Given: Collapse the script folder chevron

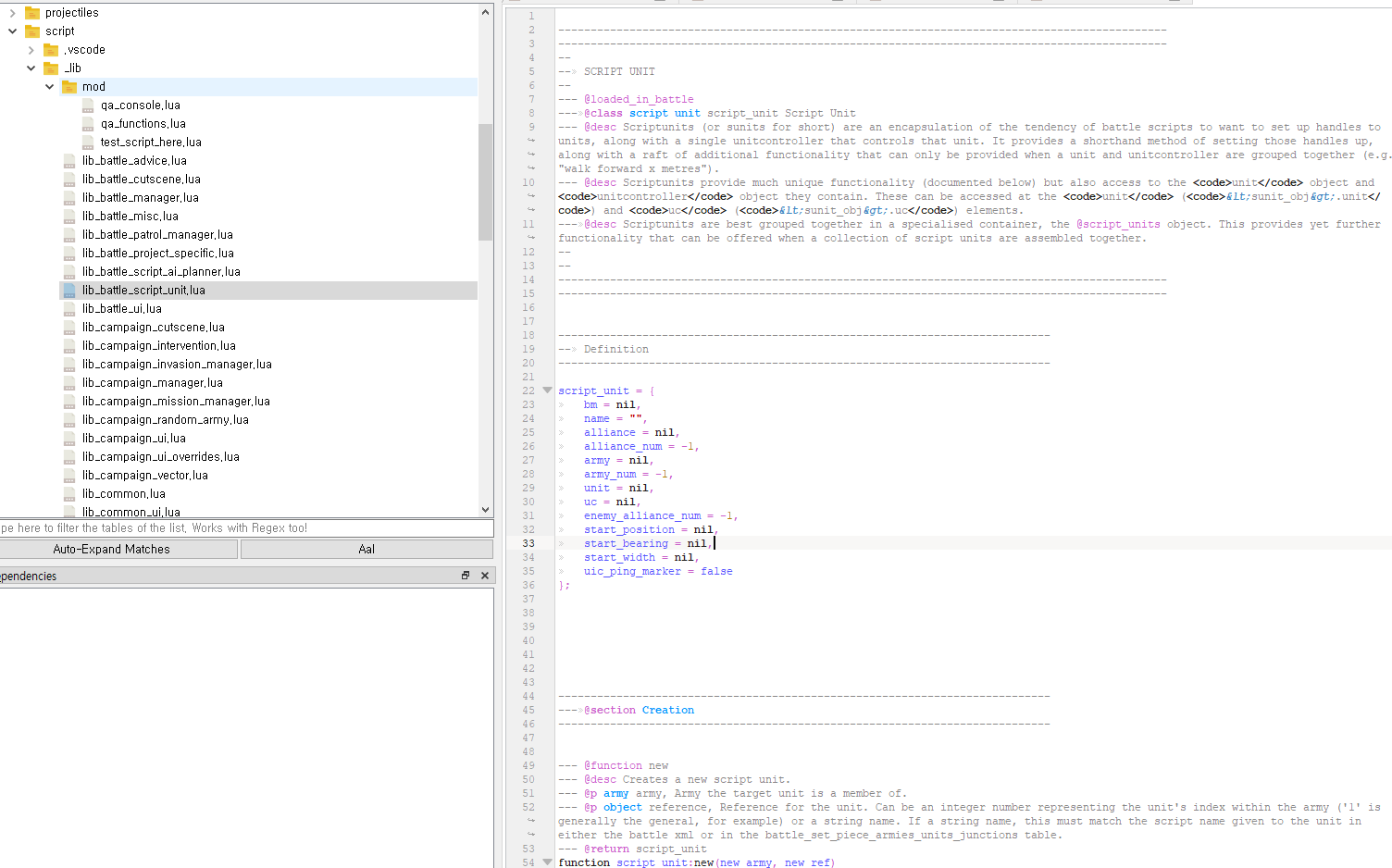Looking at the screenshot, I should coord(12,31).
